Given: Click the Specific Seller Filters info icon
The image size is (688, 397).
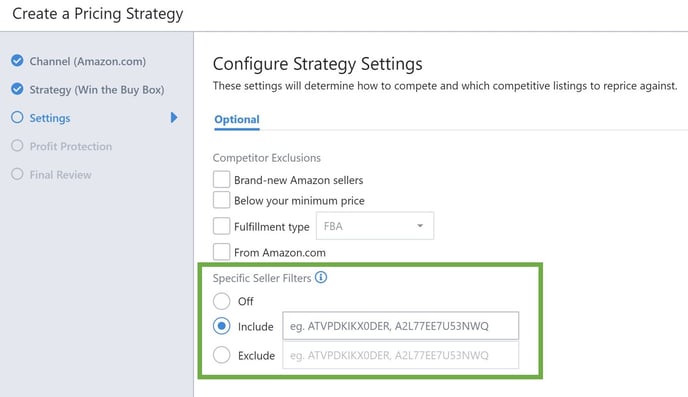Looking at the screenshot, I should (x=321, y=277).
